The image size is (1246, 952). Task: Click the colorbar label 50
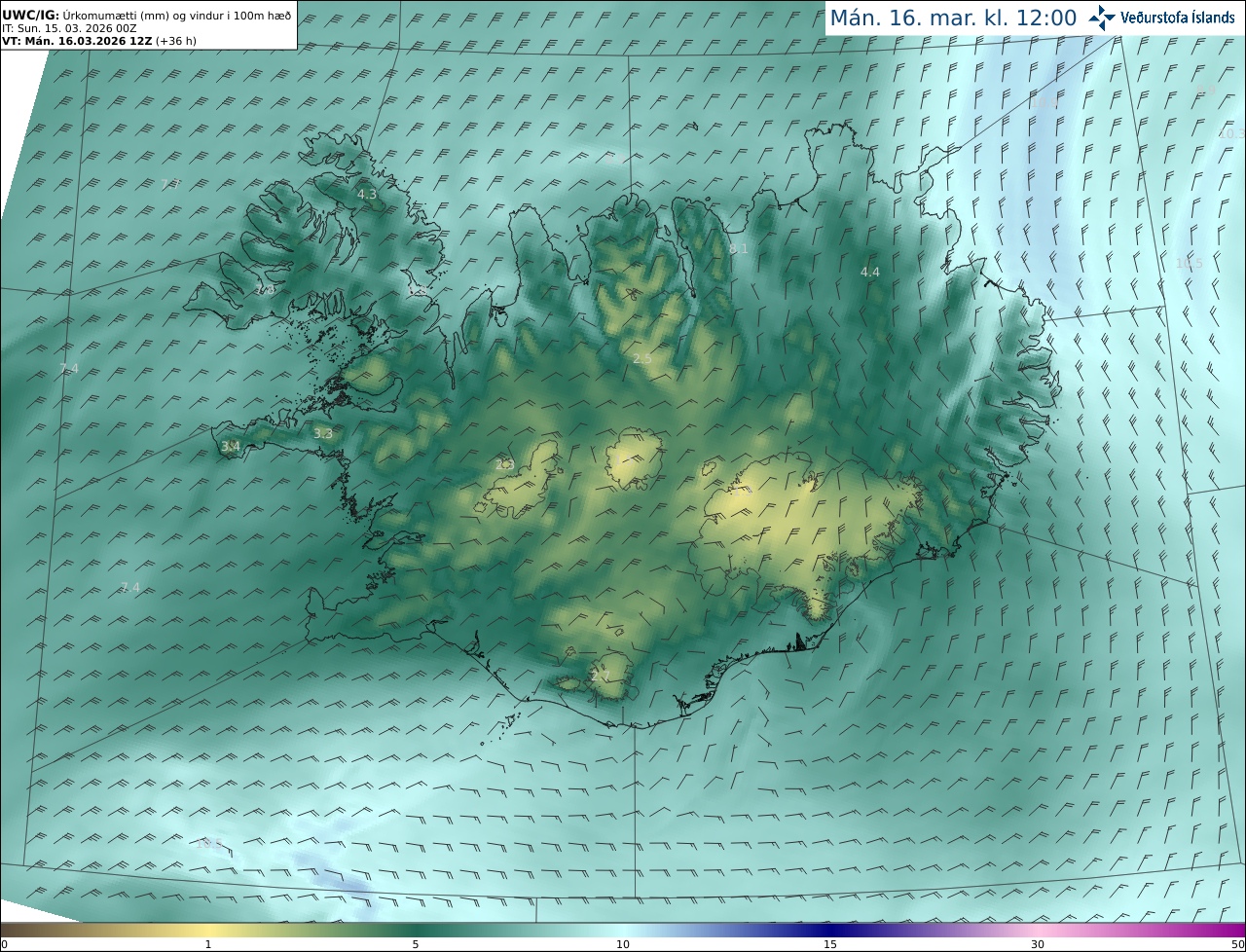(1237, 944)
